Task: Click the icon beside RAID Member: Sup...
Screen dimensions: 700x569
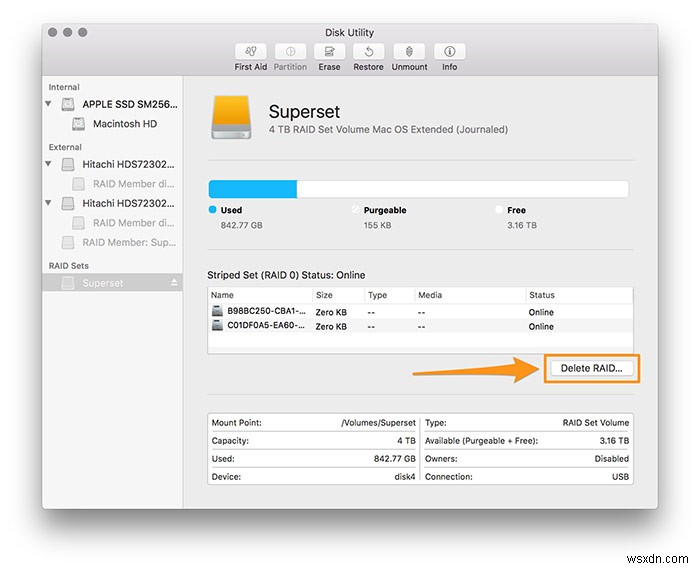Action: pyautogui.click(x=68, y=243)
